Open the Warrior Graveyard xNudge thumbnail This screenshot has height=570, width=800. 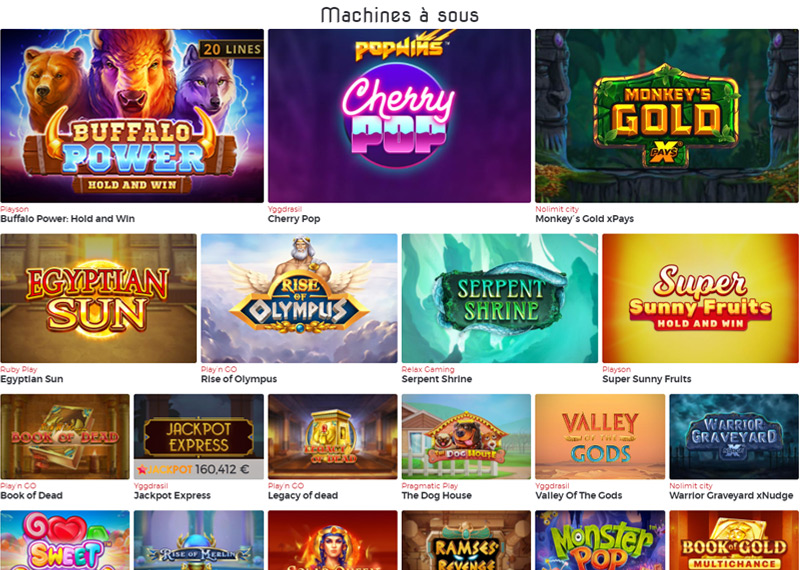tap(734, 436)
